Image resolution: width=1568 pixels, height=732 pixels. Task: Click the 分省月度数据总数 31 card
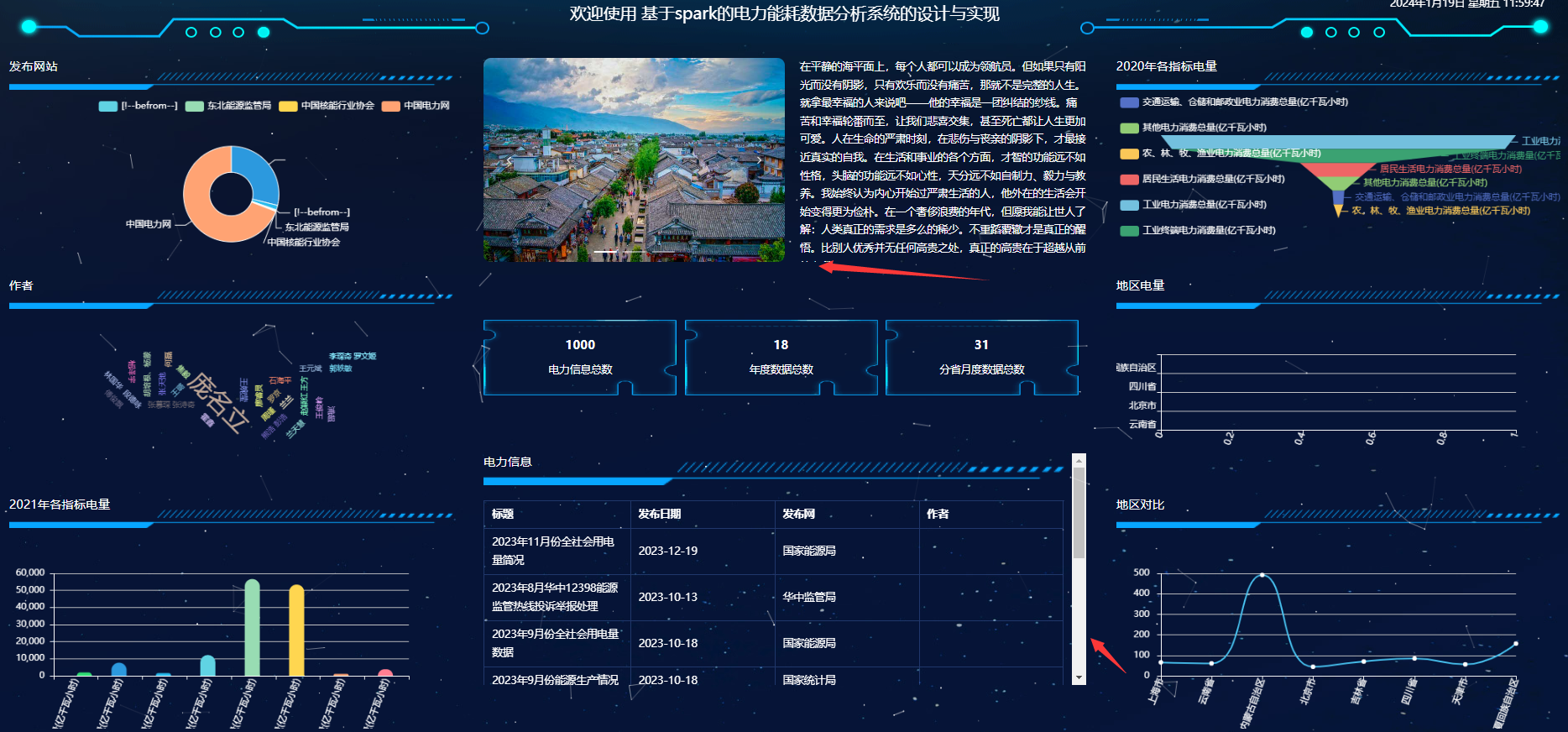pyautogui.click(x=981, y=358)
